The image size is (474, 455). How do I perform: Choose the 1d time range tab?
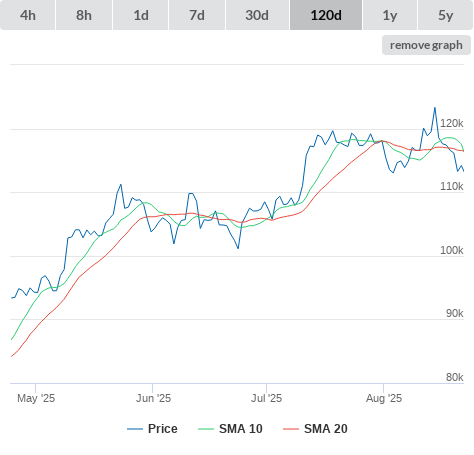(141, 15)
